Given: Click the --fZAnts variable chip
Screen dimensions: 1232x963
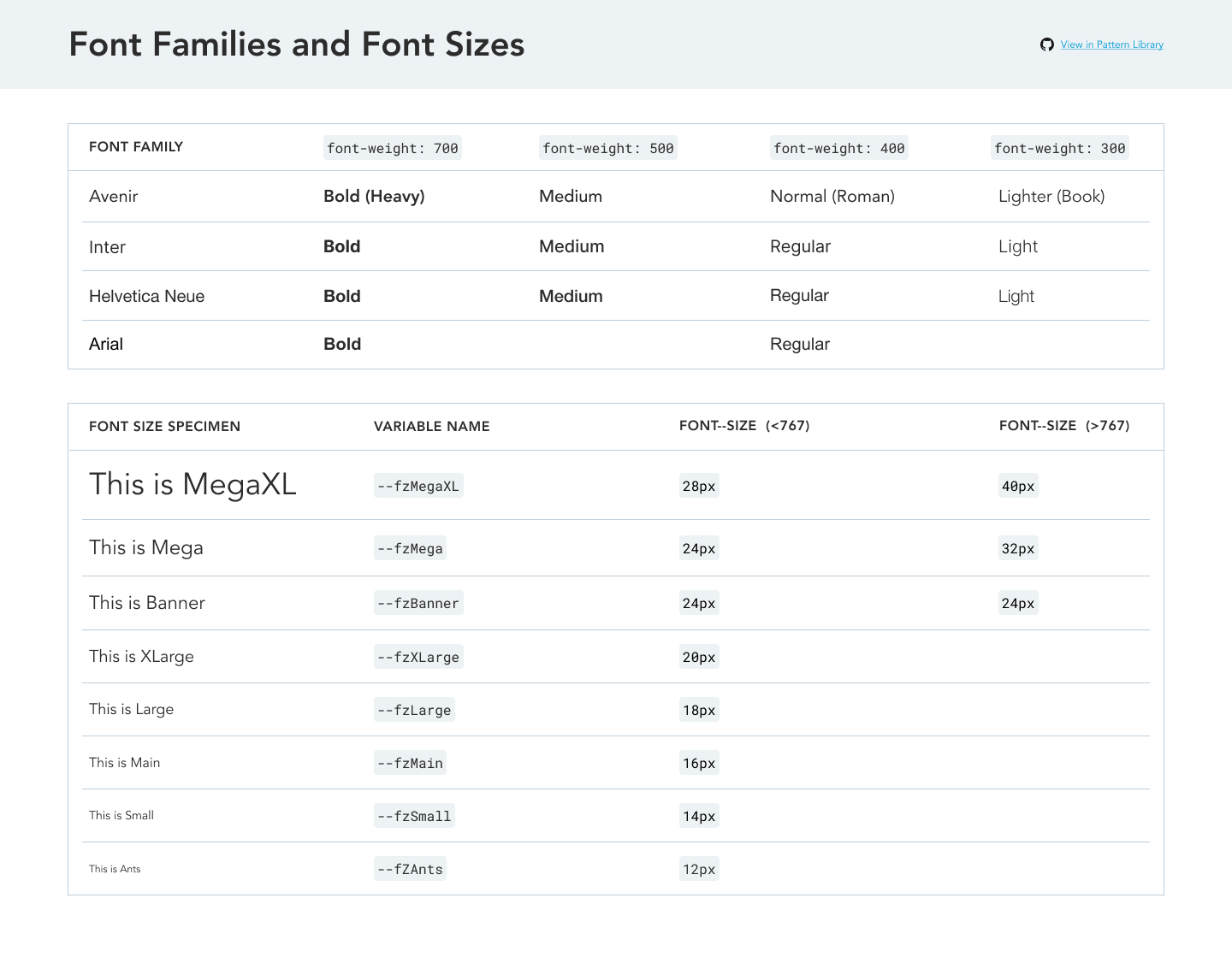Looking at the screenshot, I should click(x=411, y=870).
